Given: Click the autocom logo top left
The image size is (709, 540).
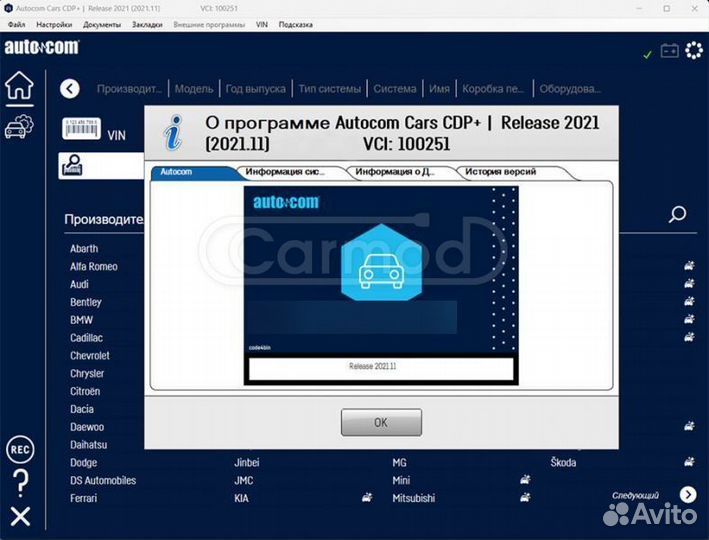Looking at the screenshot, I should click(42, 47).
